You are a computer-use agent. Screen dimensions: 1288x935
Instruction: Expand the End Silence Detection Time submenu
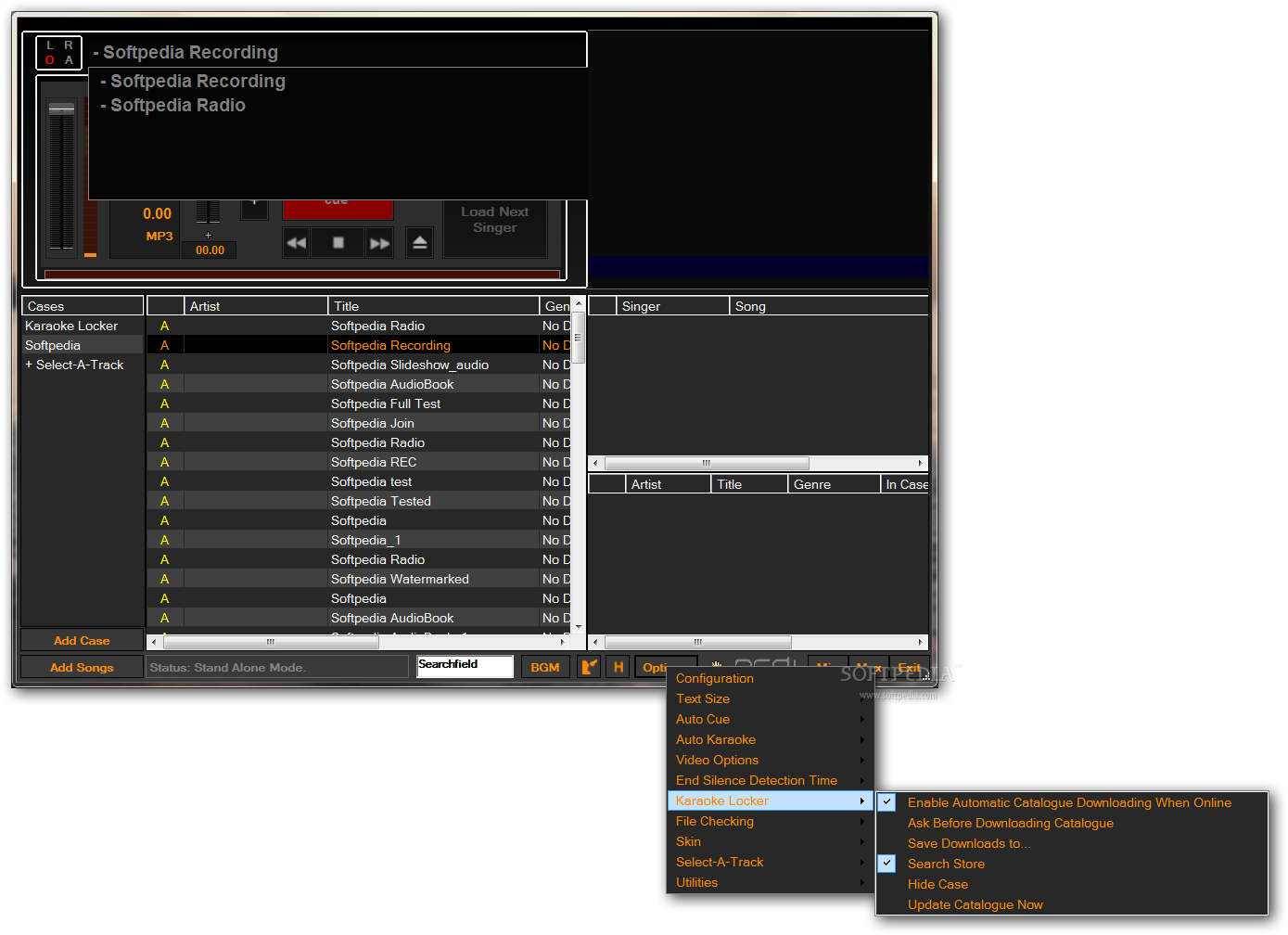(770, 780)
